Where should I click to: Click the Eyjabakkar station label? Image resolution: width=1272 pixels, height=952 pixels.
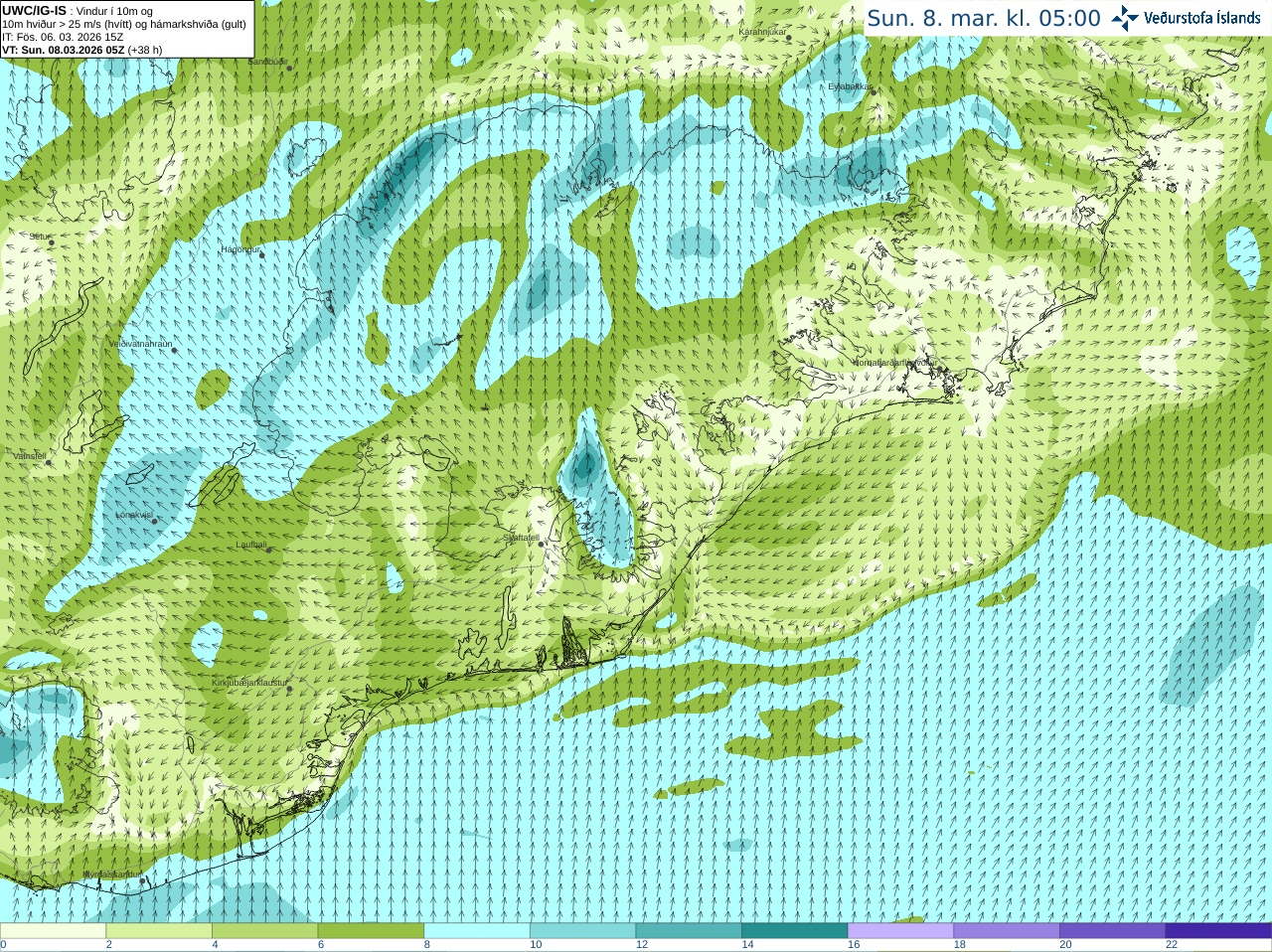(851, 86)
